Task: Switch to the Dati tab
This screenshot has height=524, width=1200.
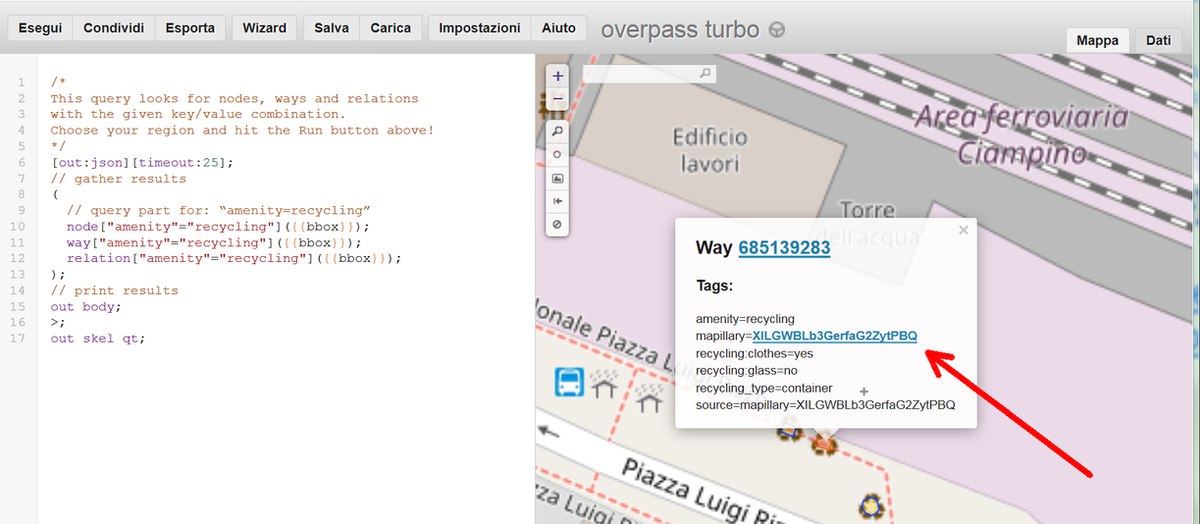Action: coord(1158,40)
